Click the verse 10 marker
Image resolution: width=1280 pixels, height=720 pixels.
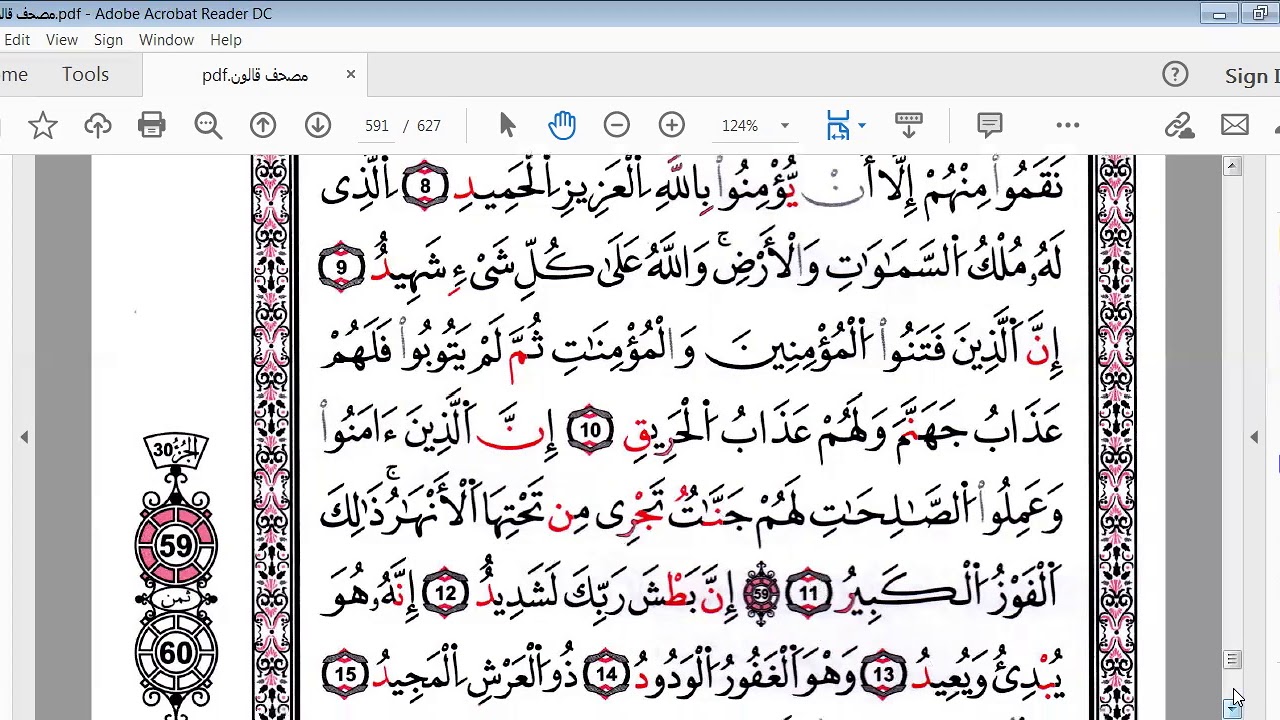click(x=590, y=432)
